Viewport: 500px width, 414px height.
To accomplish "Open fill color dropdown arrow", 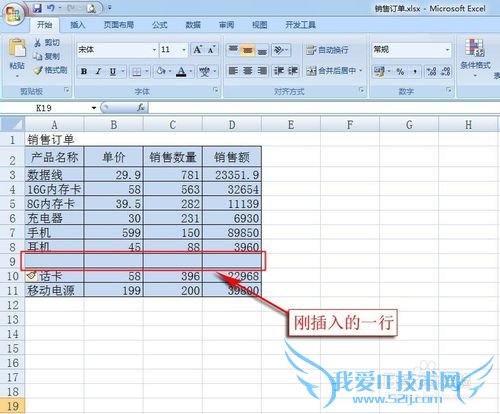I will pos(170,71).
